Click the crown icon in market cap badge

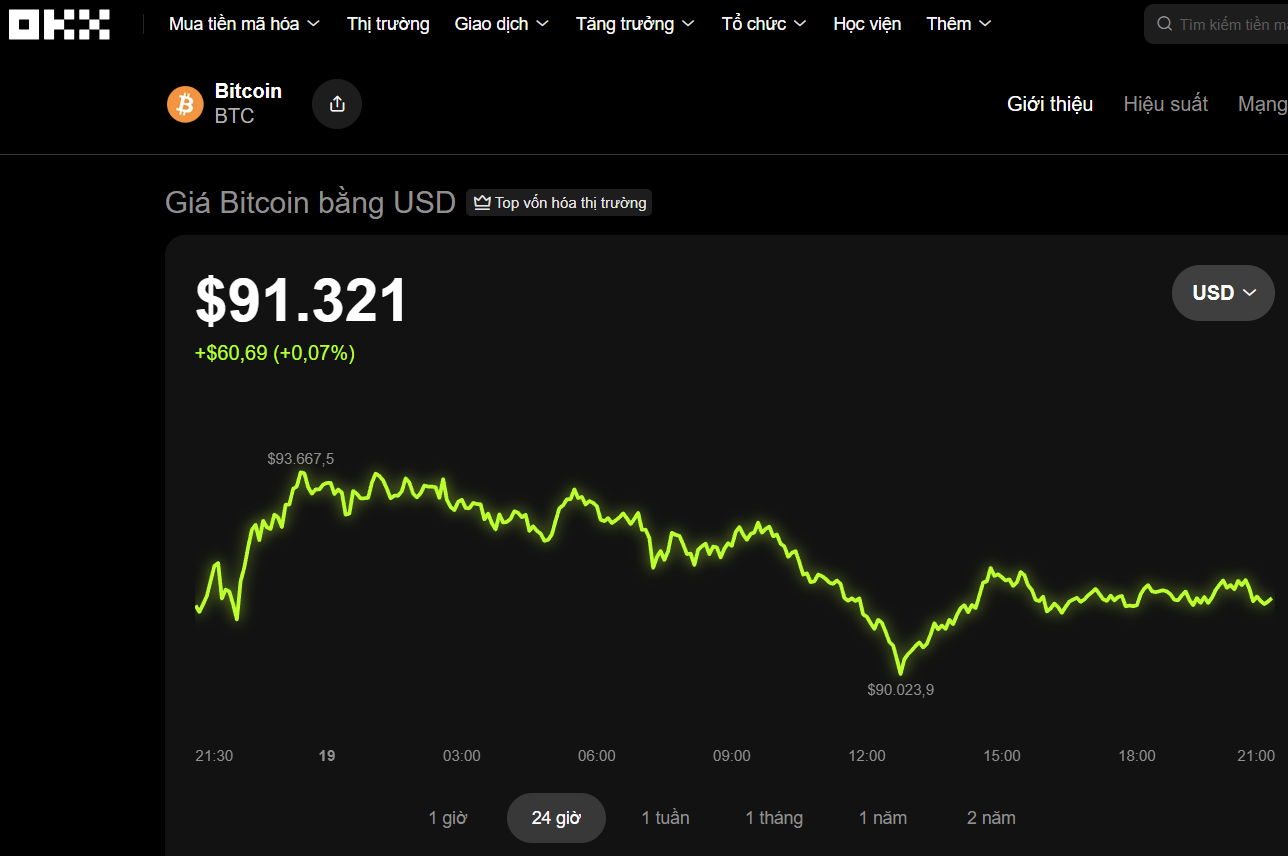[482, 203]
